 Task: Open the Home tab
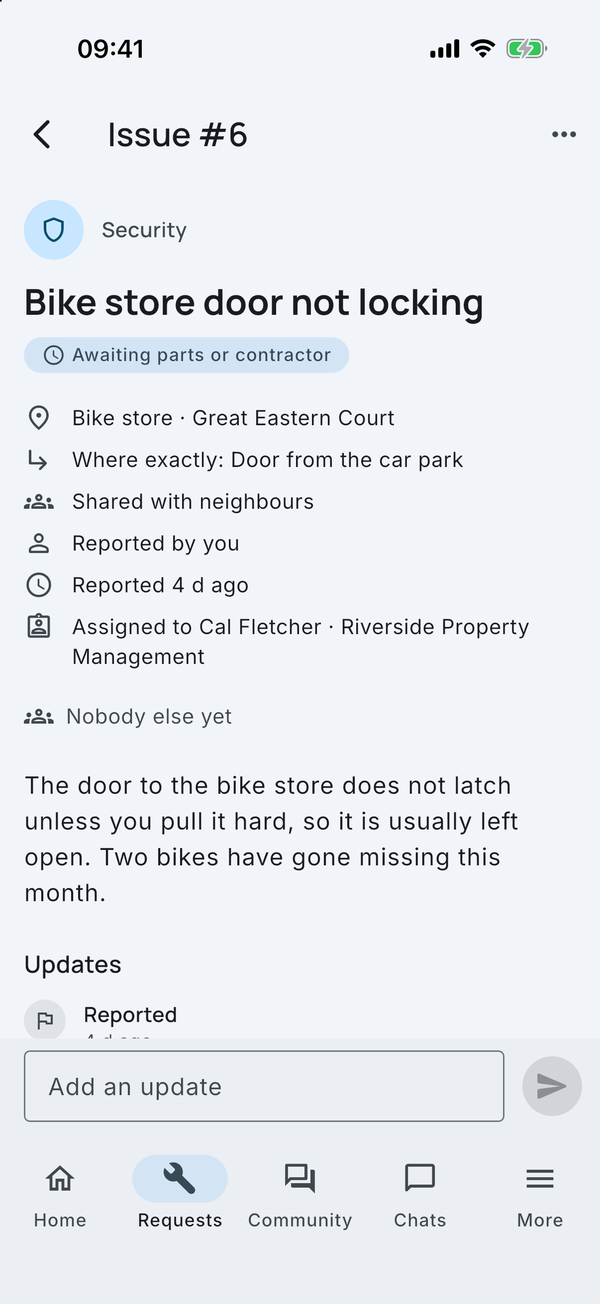60,1195
